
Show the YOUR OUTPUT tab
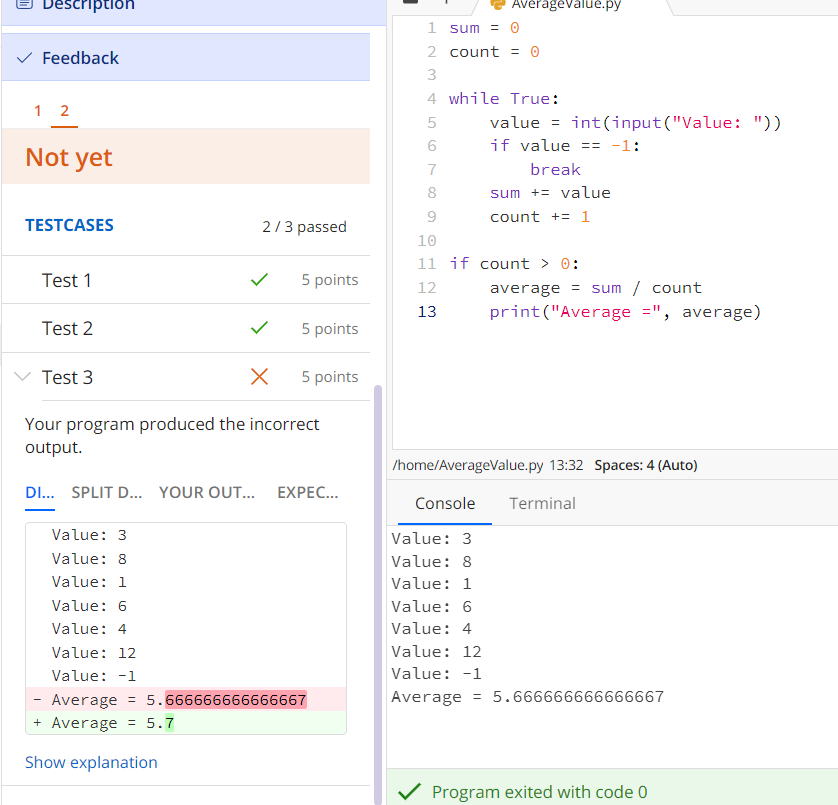[206, 492]
